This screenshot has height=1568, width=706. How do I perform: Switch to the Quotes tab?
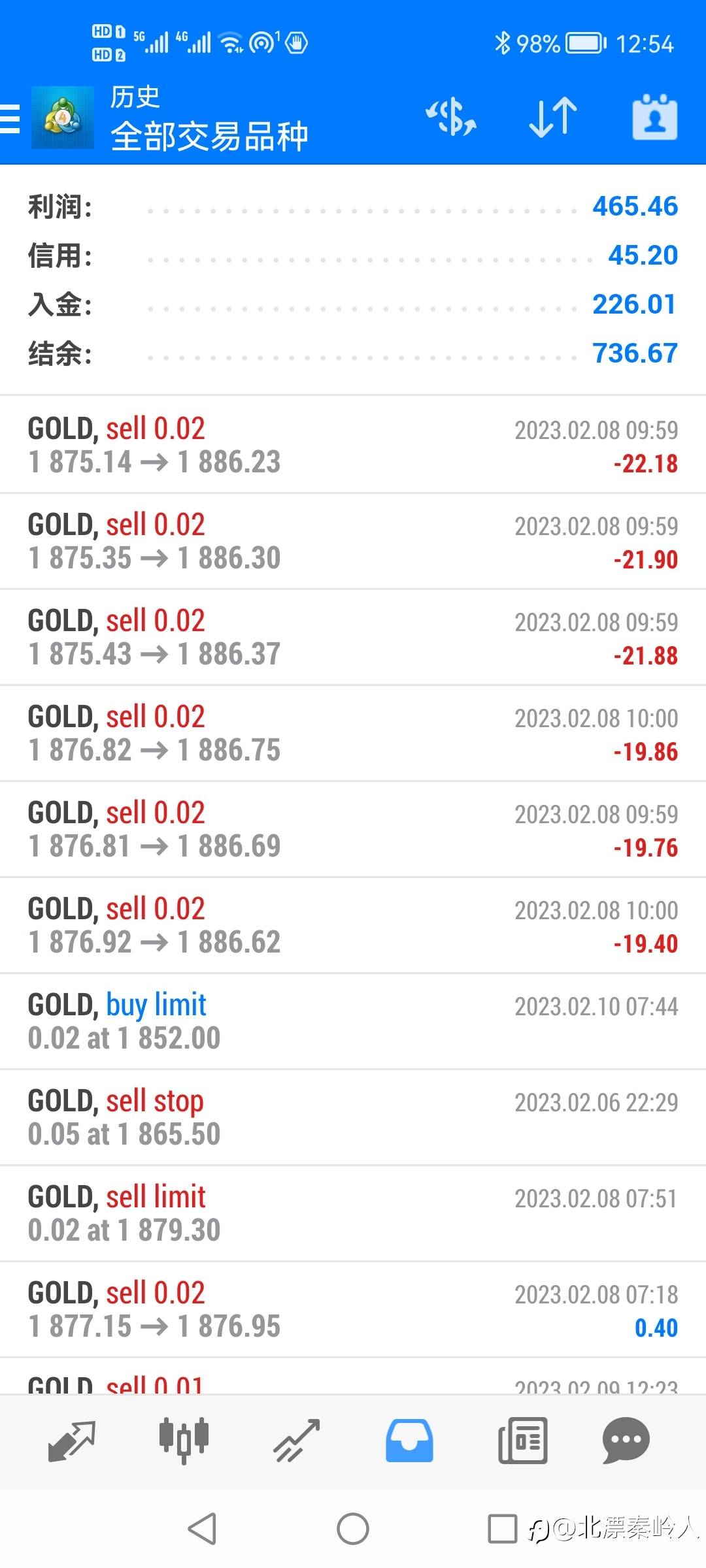pyautogui.click(x=72, y=1441)
